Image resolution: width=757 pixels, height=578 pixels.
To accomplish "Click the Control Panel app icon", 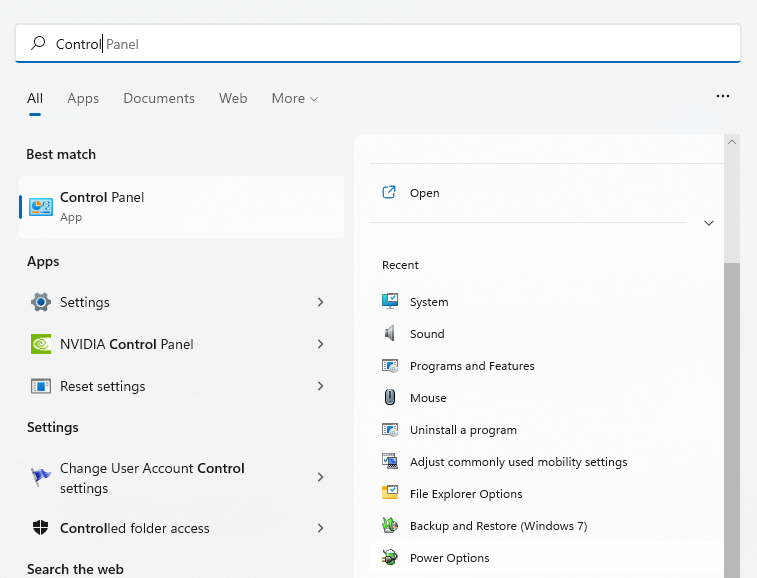I will [x=41, y=206].
